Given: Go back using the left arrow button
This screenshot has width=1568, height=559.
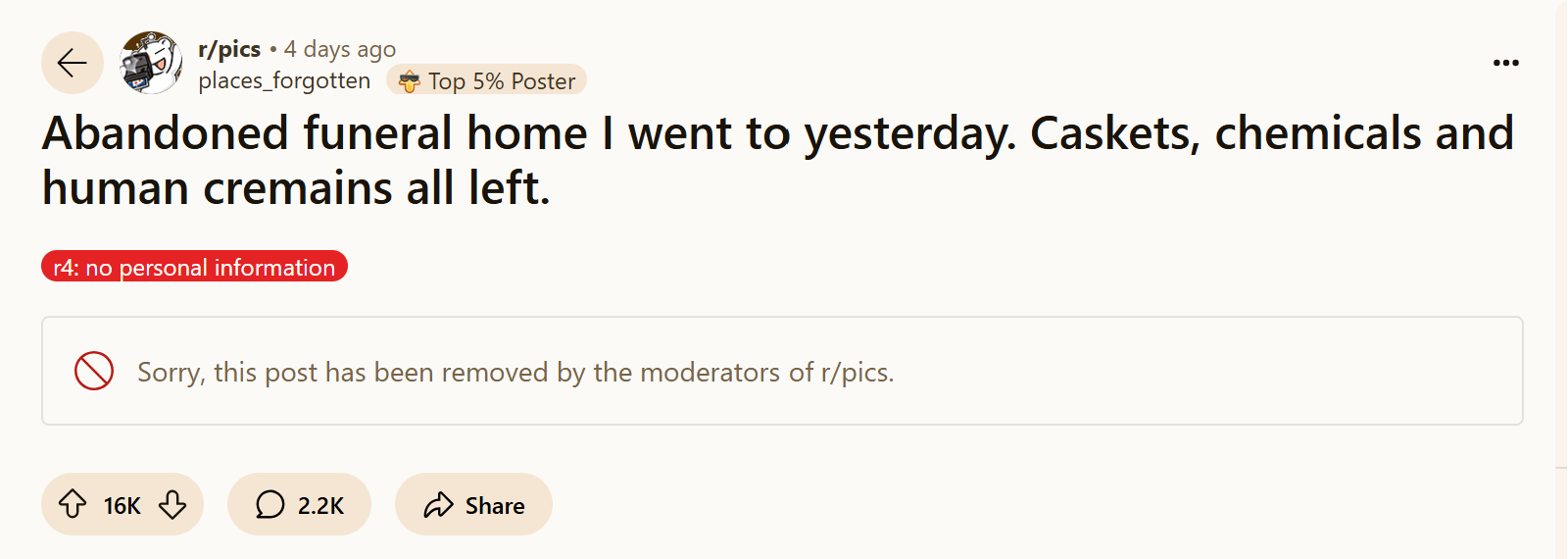Looking at the screenshot, I should tap(73, 63).
